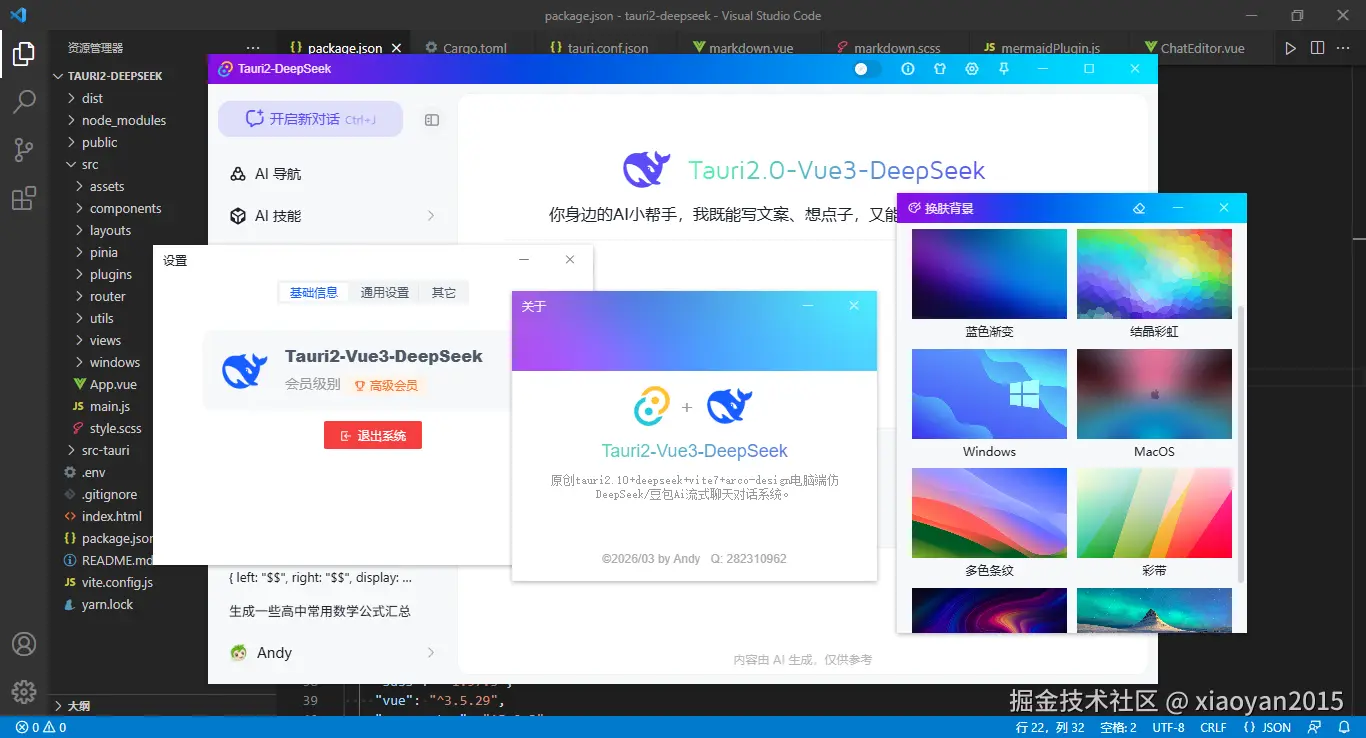Pin the Tauri2-DeepSeek window with pin icon
Viewport: 1366px width, 738px height.
tap(1004, 68)
